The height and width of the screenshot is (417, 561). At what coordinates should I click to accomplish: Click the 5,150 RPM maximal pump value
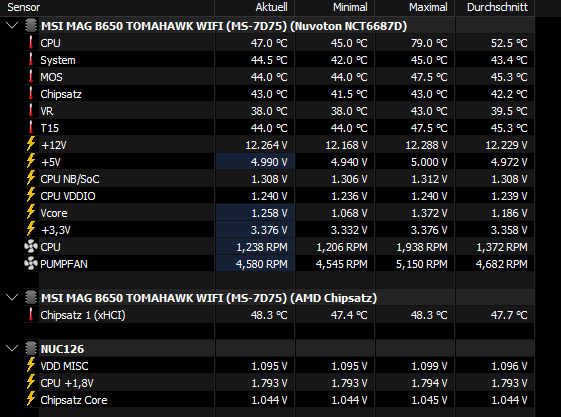(x=421, y=264)
